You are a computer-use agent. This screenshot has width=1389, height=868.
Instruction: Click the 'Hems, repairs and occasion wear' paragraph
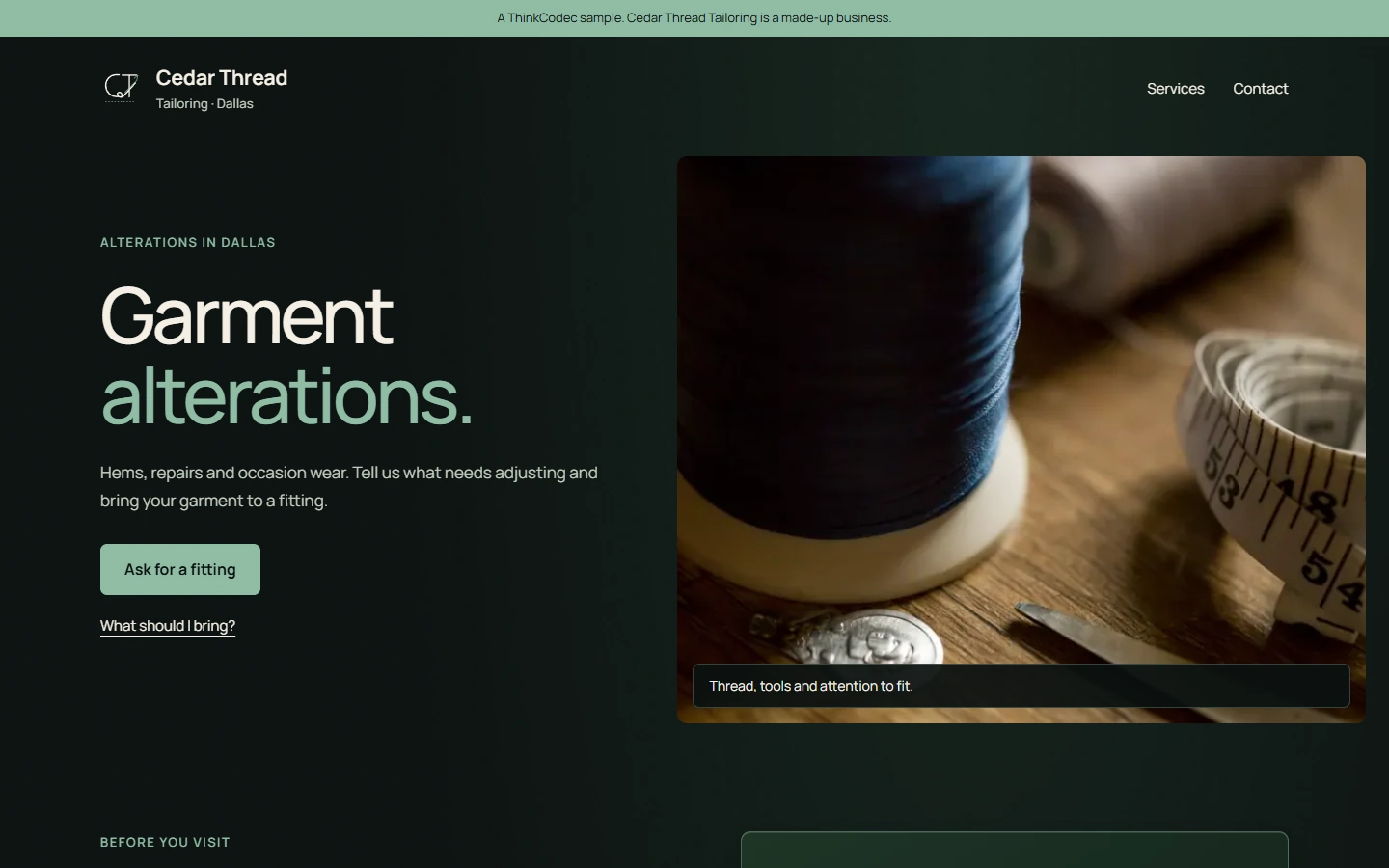(x=349, y=486)
